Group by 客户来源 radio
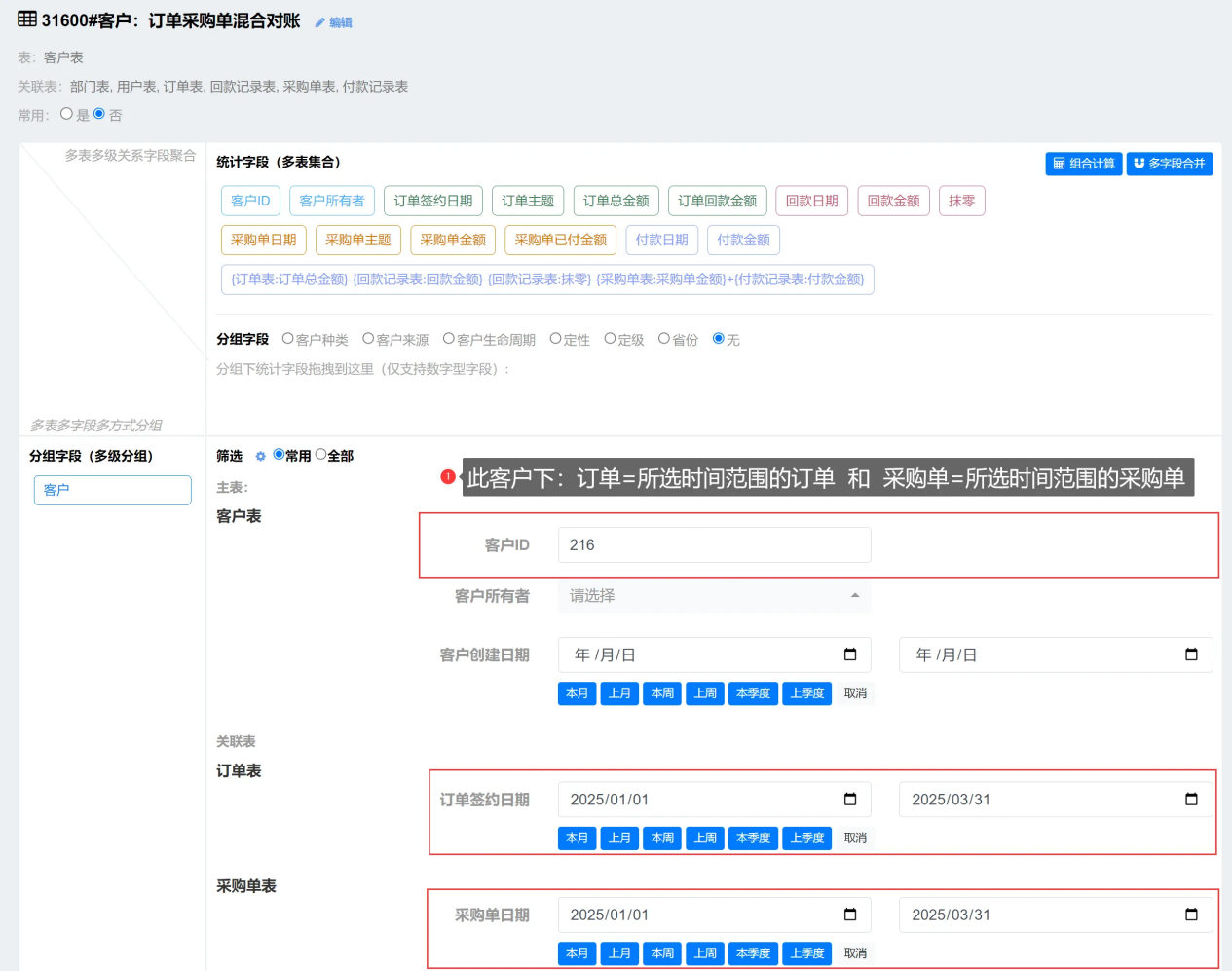The image size is (1232, 971). tap(368, 339)
